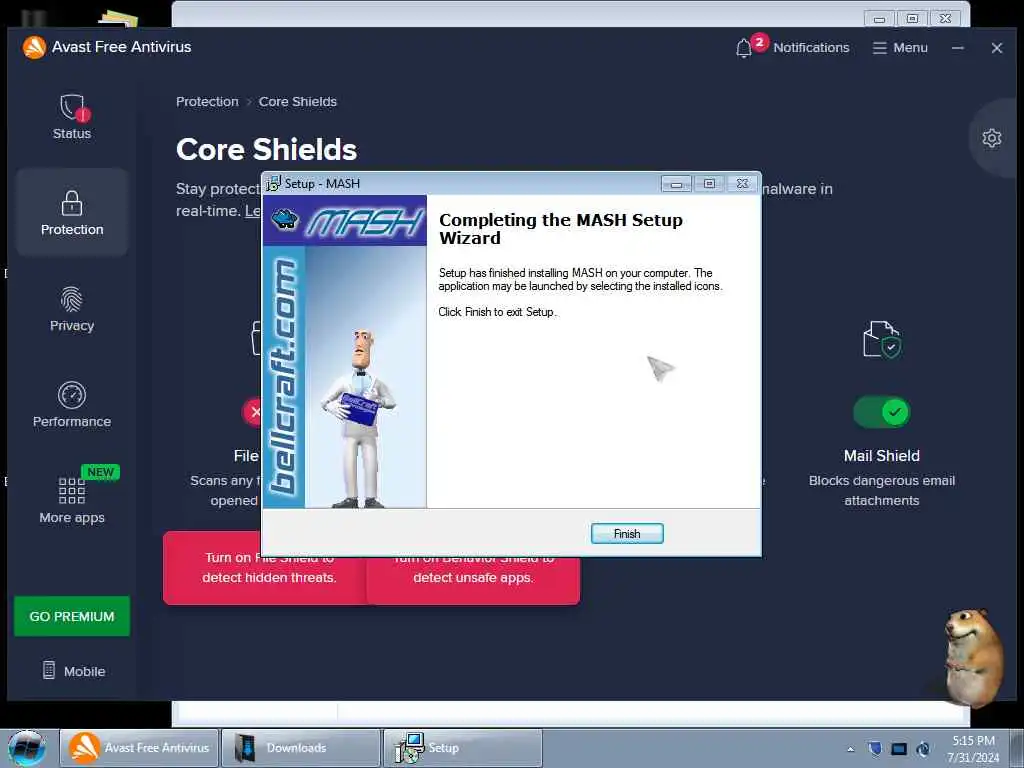The image size is (1024, 768).
Task: Select the Protection lock icon
Action: point(72,203)
